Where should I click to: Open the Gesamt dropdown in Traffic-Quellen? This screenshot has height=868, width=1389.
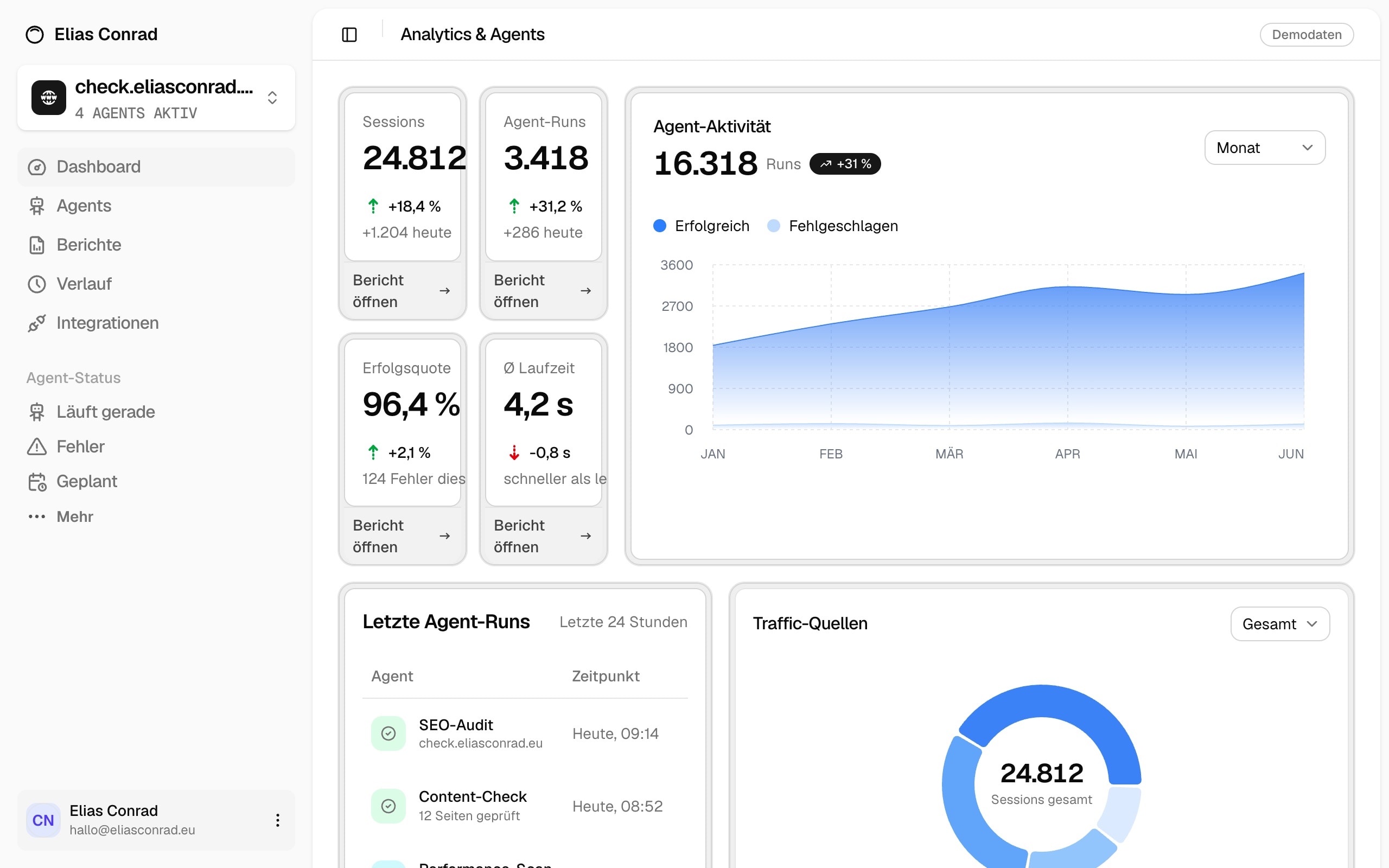[x=1280, y=624]
